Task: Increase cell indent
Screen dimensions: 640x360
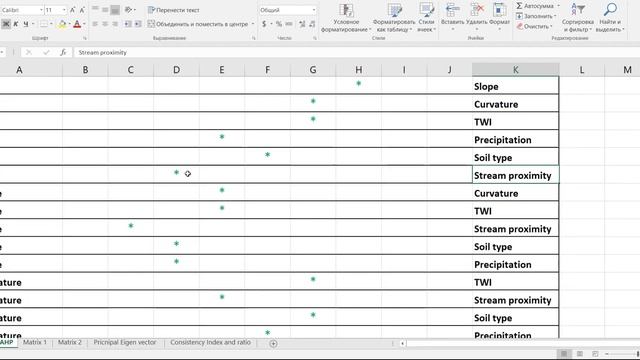Action: pos(138,24)
